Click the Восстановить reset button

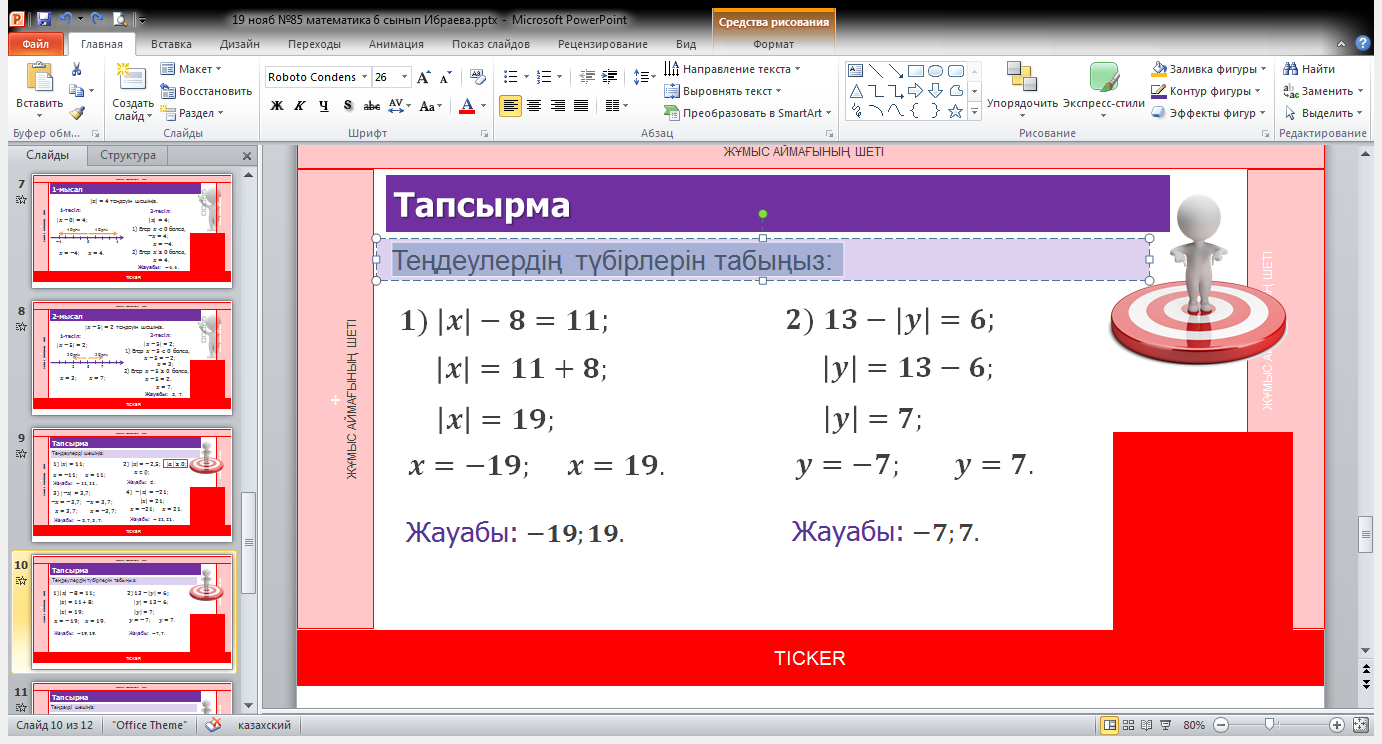point(206,91)
